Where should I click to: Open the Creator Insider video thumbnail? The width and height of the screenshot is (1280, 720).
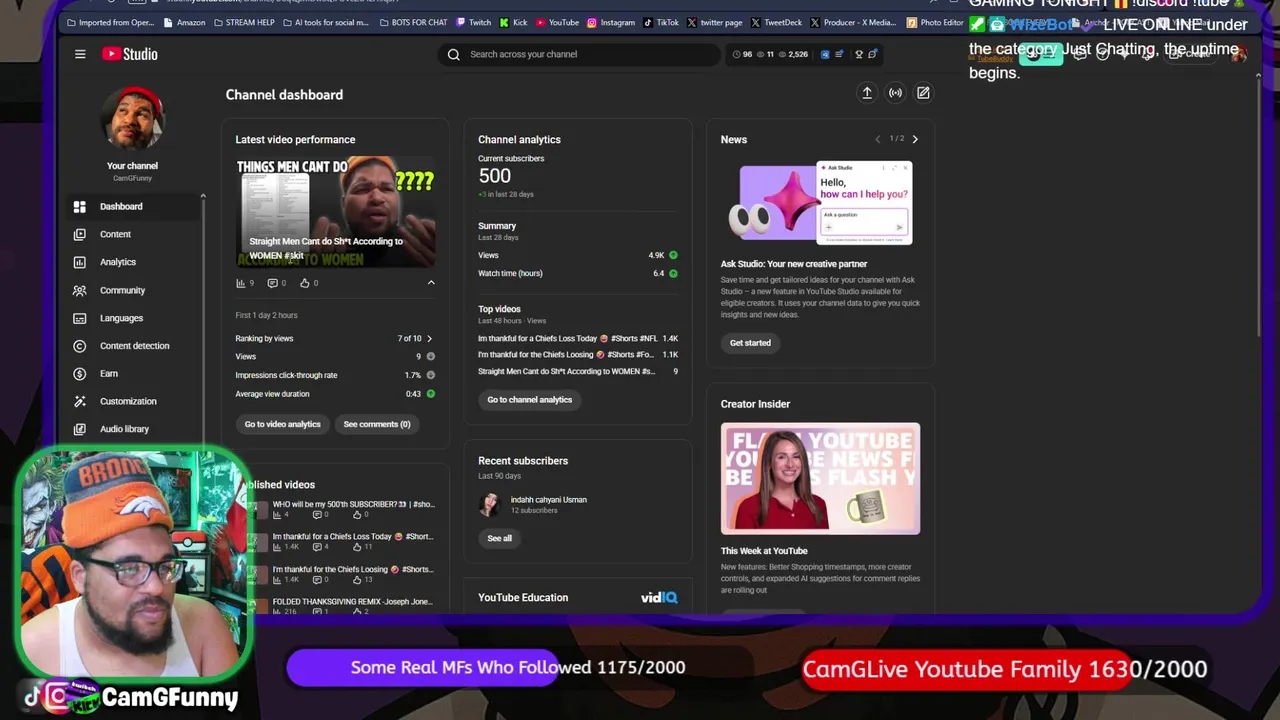coord(820,478)
